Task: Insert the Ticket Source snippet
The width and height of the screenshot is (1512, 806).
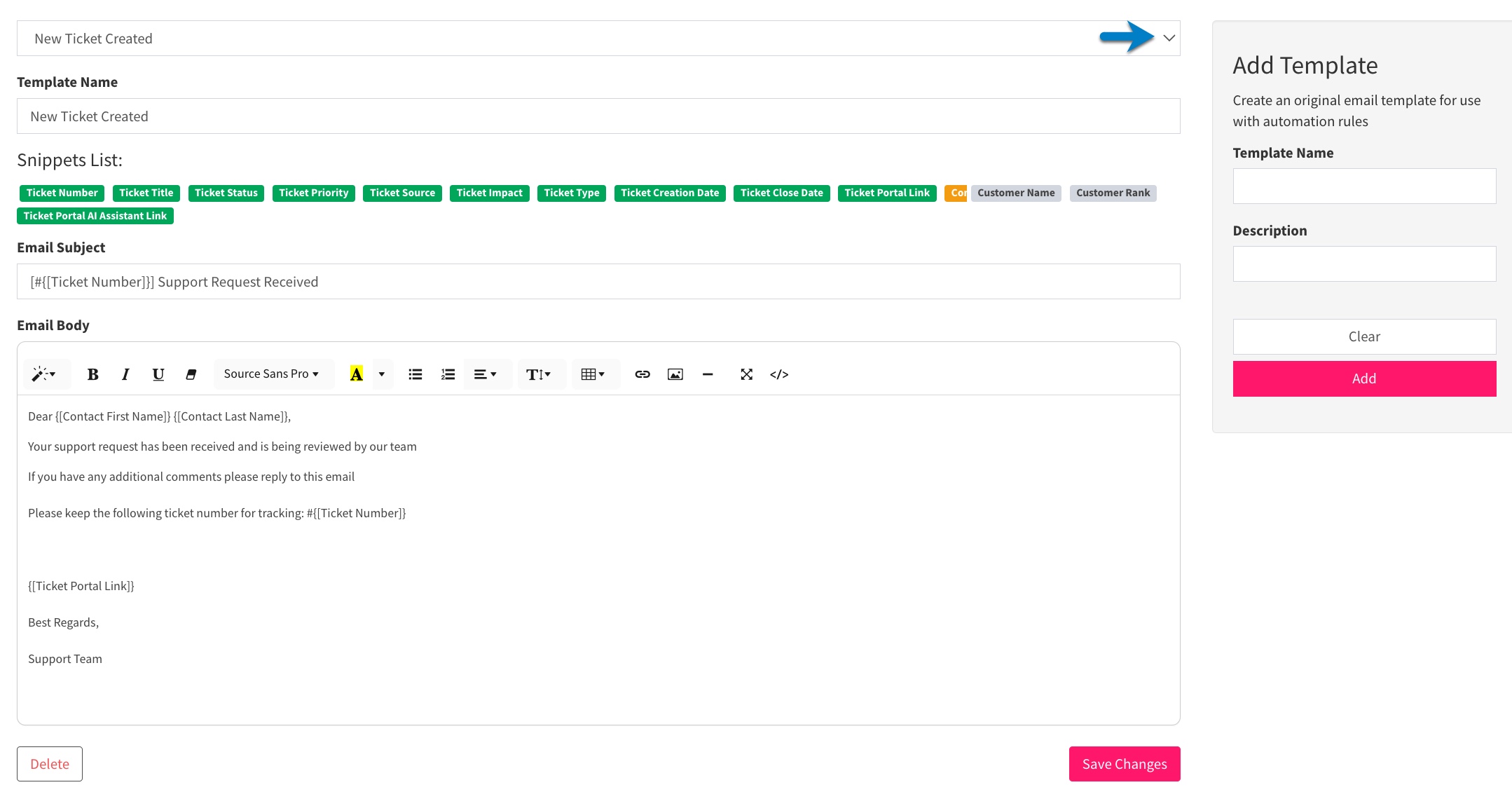Action: coord(402,193)
